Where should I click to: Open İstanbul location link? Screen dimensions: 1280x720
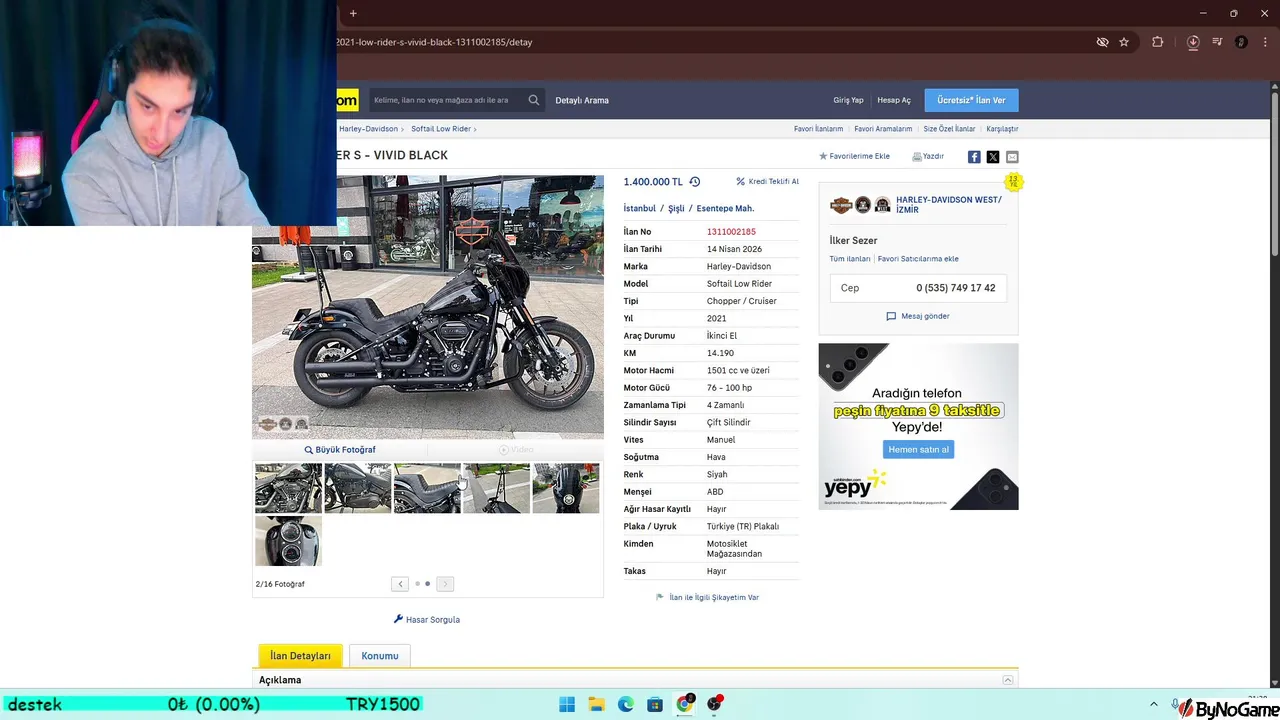click(x=640, y=208)
